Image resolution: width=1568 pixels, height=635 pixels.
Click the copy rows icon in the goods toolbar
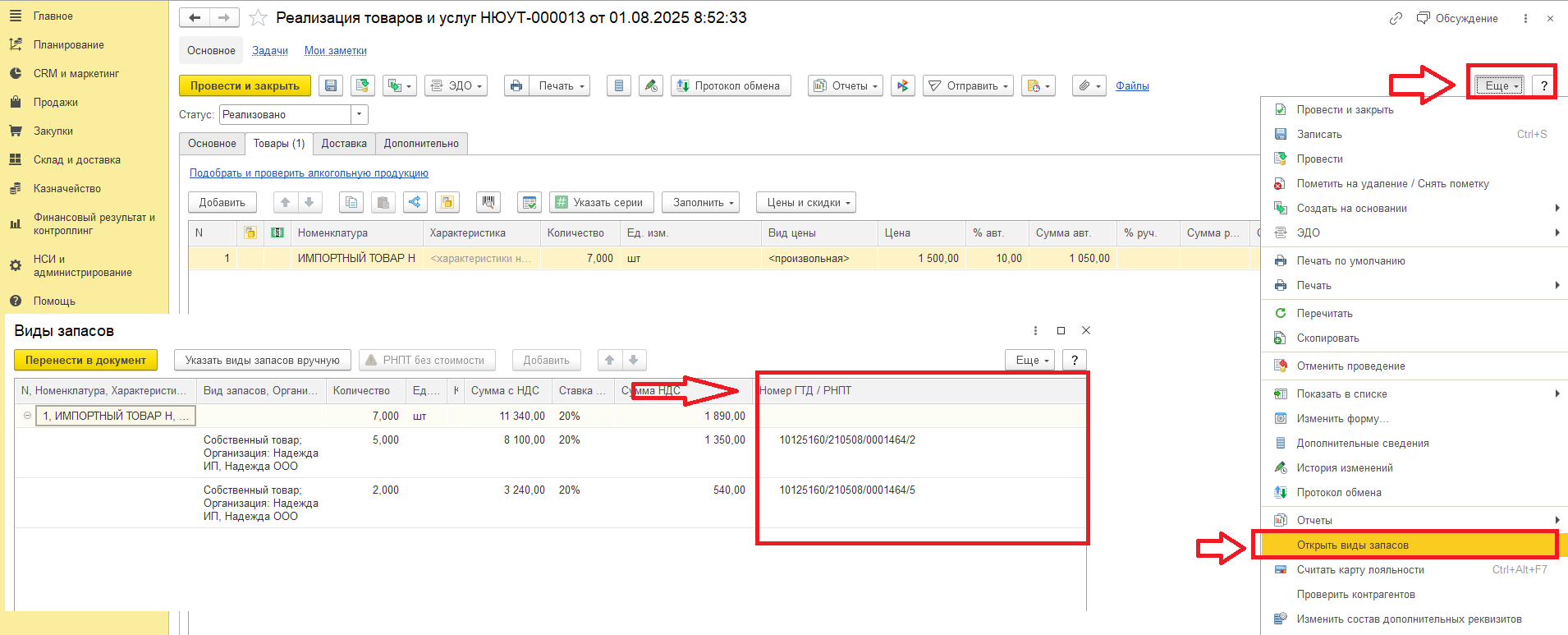click(351, 202)
